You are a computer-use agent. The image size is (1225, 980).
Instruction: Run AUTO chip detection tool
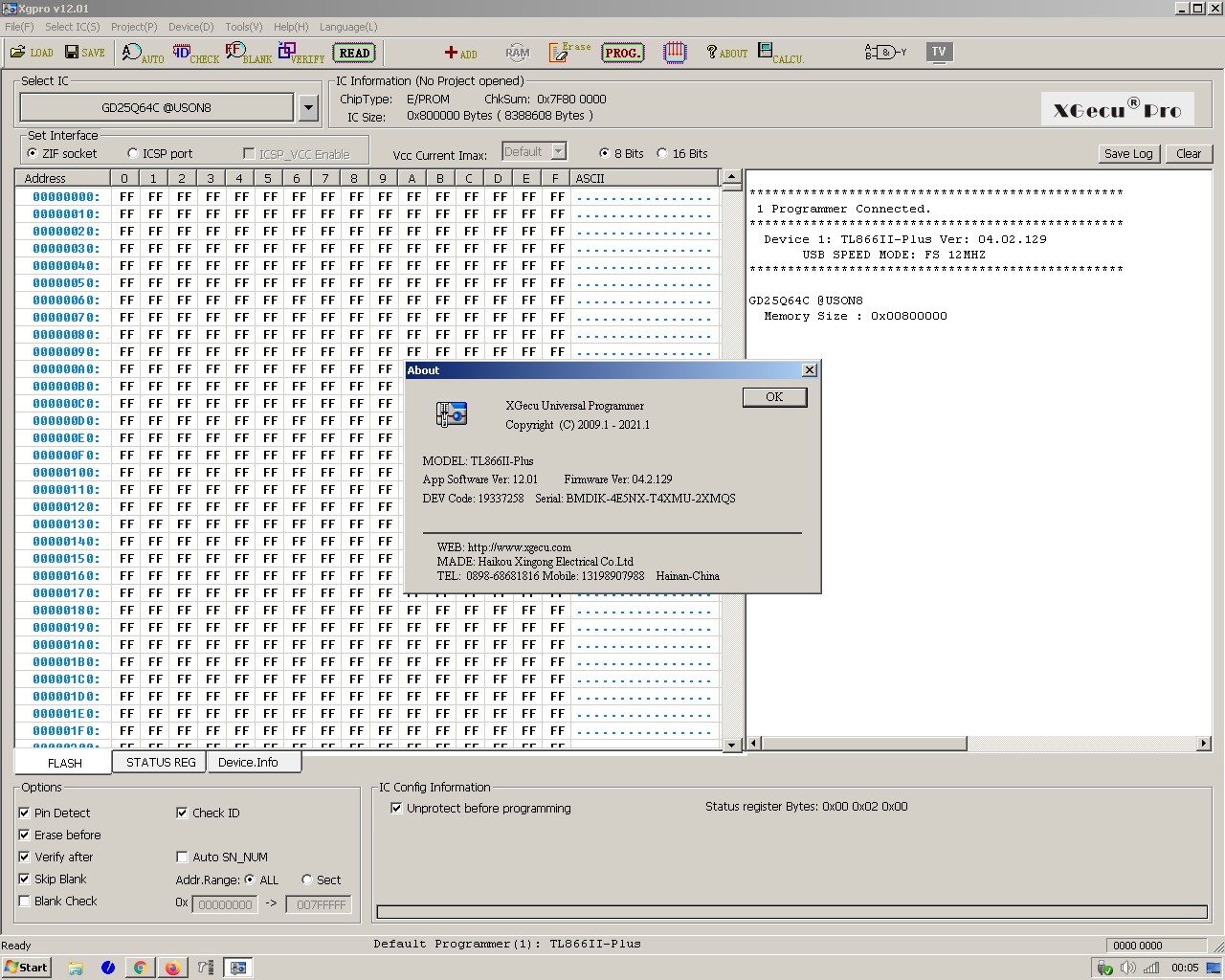143,54
